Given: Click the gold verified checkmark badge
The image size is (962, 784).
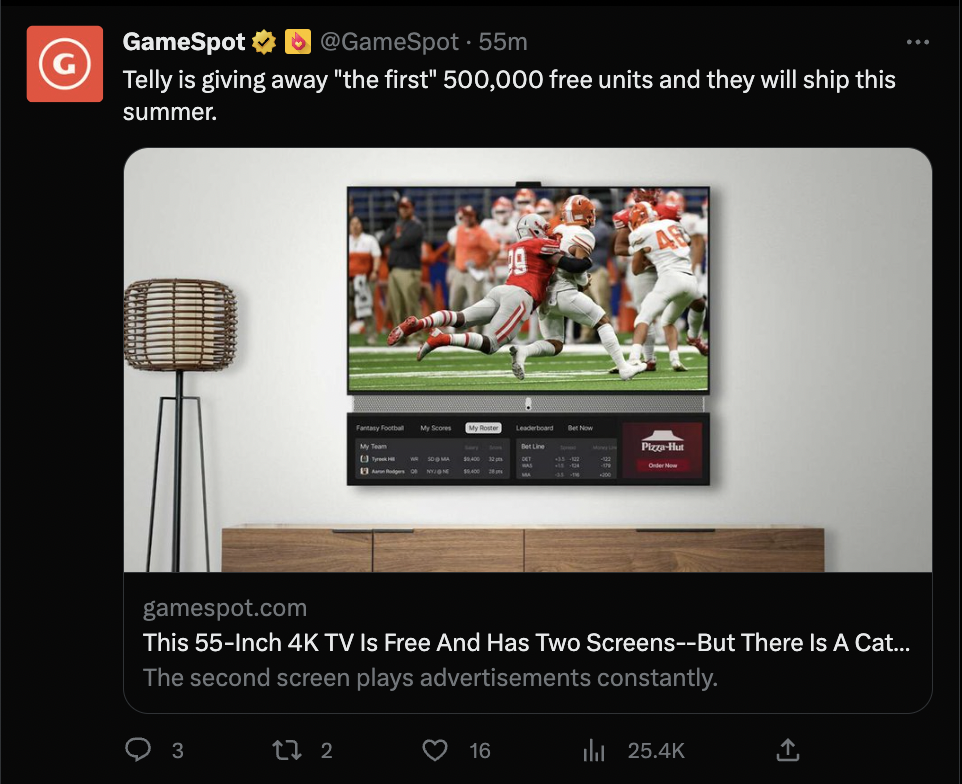Looking at the screenshot, I should (x=264, y=42).
